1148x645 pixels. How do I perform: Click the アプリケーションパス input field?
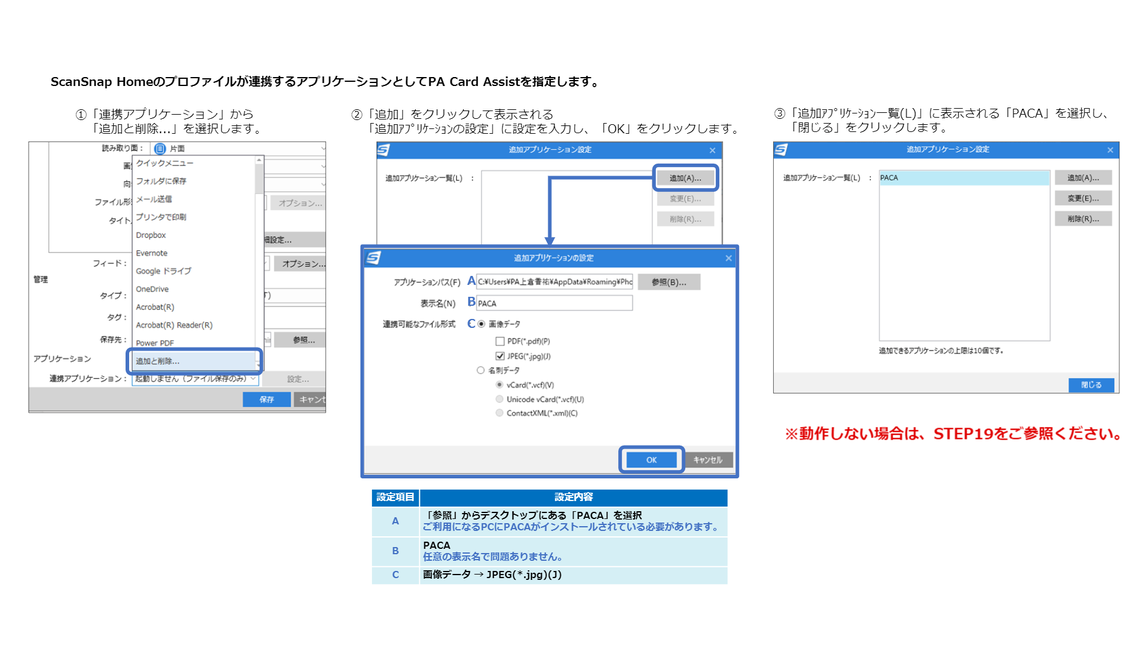554,282
